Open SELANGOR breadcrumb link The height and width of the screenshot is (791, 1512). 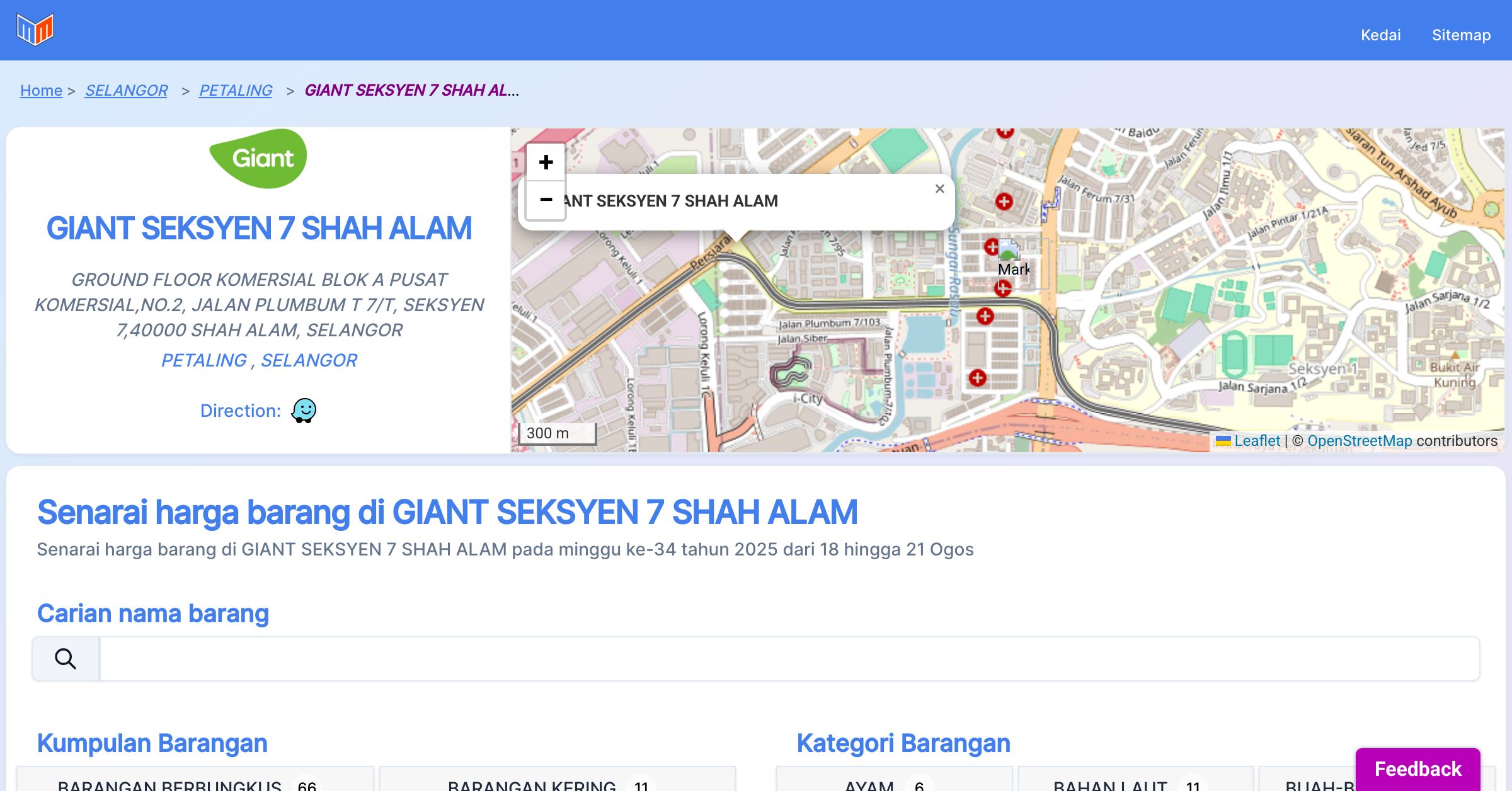[126, 91]
